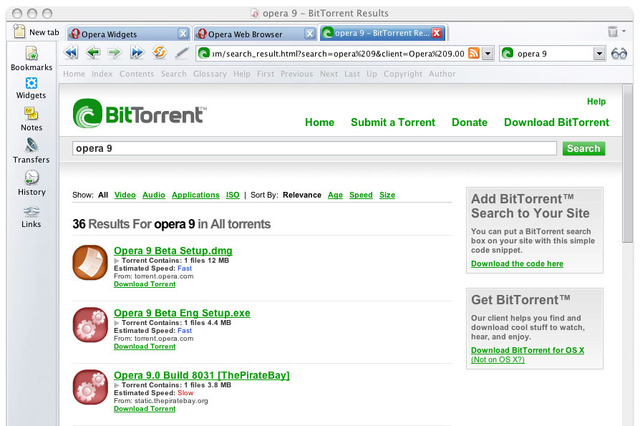Viewport: 640px width, 426px height.
Task: Open the Links panel
Action: (x=31, y=216)
